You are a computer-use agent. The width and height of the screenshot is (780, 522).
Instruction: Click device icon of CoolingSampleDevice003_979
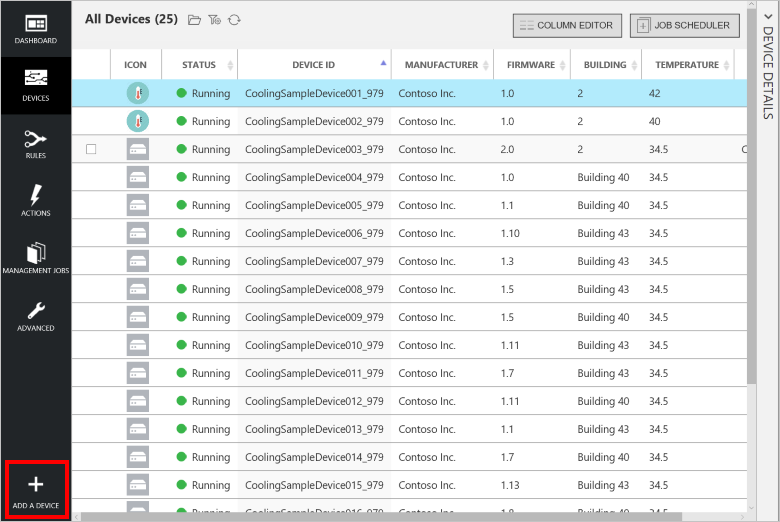click(138, 149)
